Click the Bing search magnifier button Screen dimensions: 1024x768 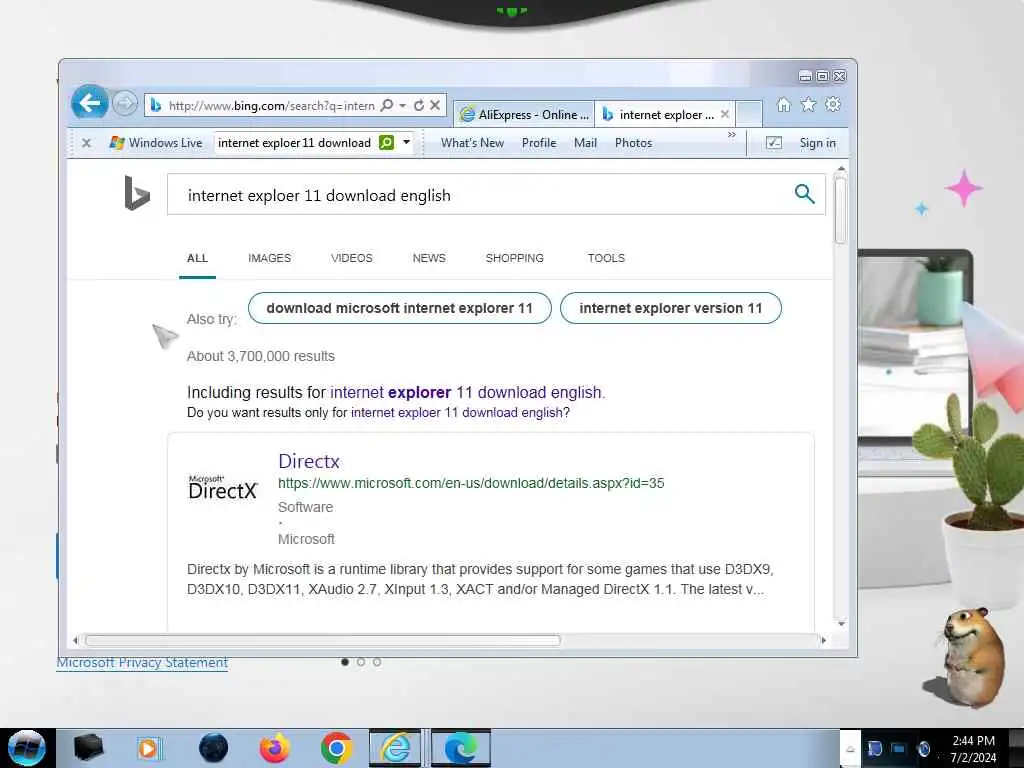tap(805, 194)
